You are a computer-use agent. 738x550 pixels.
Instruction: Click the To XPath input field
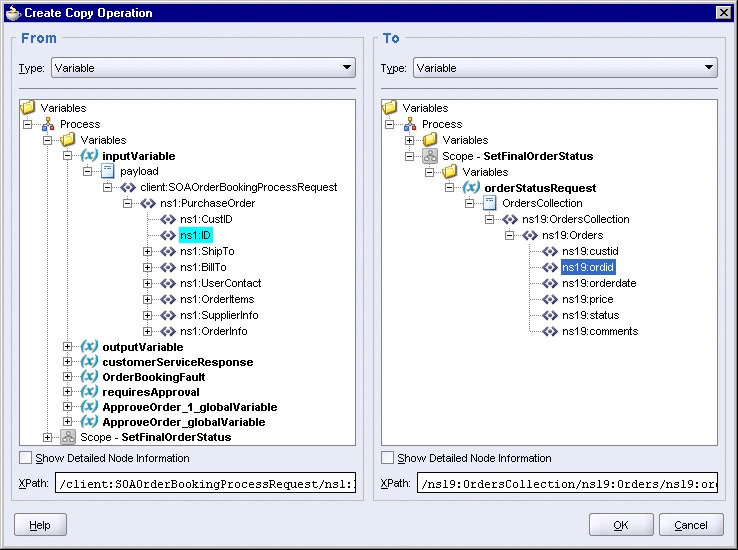(x=567, y=483)
